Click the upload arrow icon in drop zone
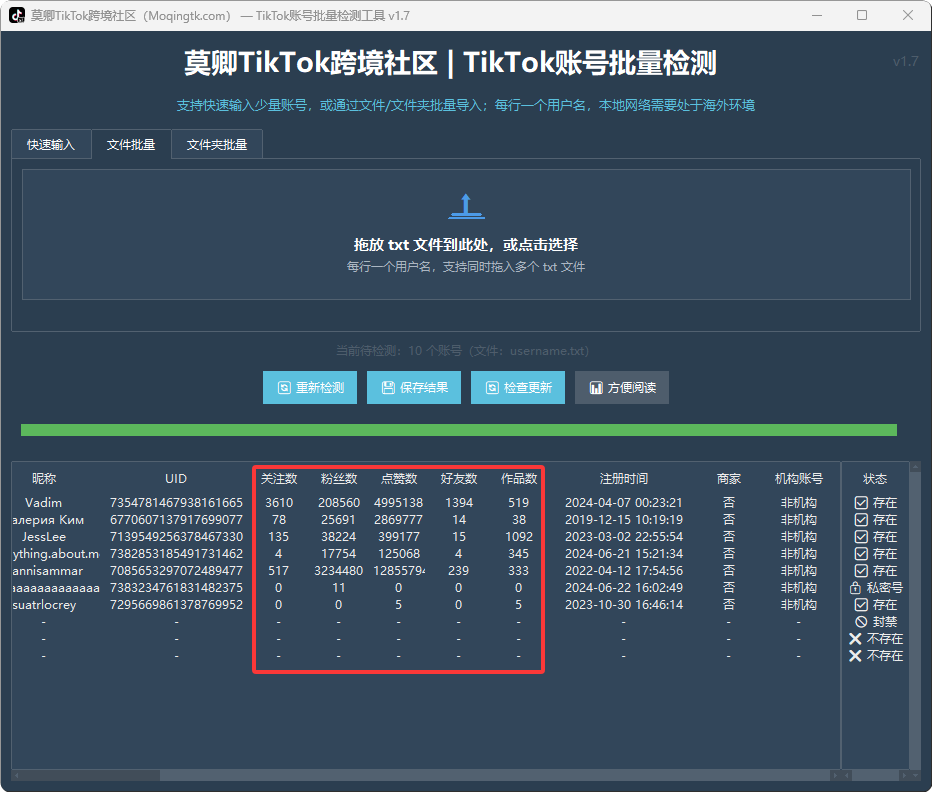The image size is (932, 792). [x=466, y=206]
